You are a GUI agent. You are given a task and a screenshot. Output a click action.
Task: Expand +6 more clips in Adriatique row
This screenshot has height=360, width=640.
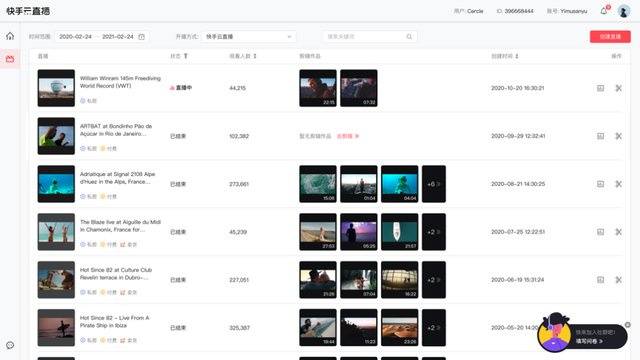[x=433, y=184]
